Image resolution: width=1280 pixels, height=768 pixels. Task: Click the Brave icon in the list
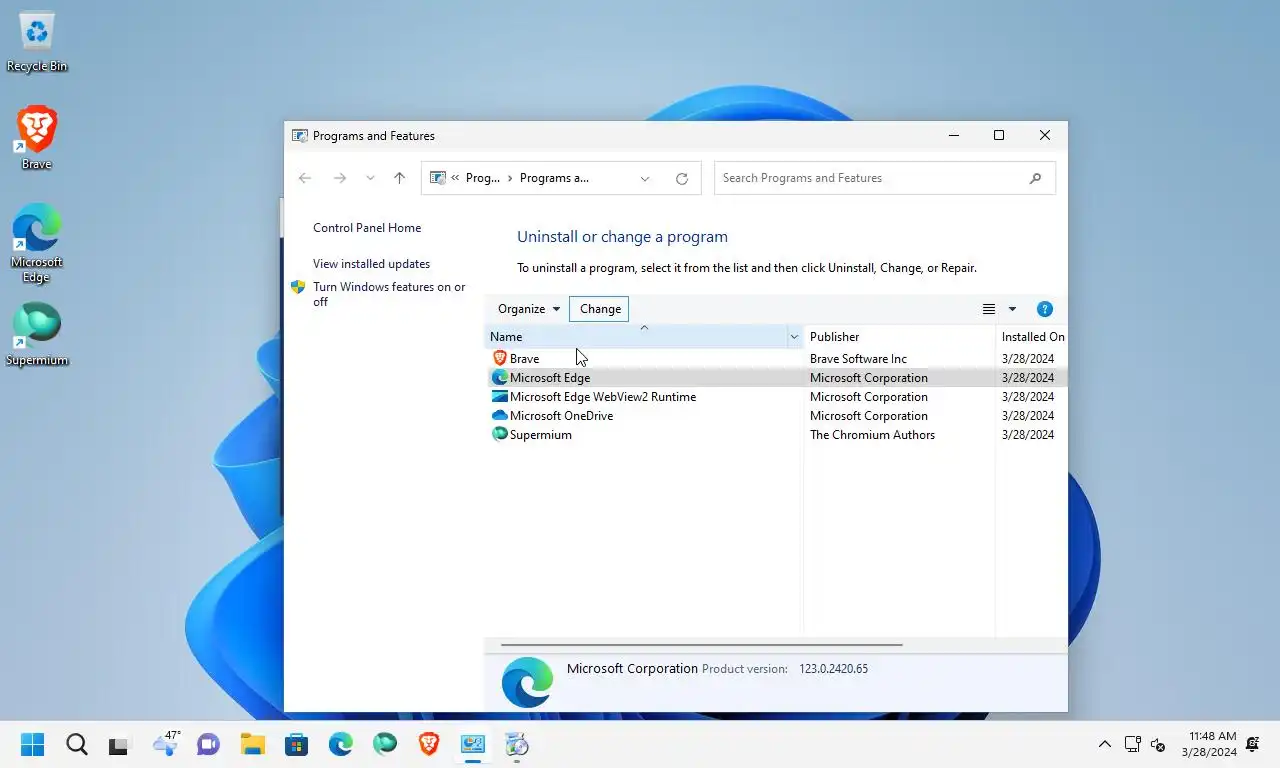(x=500, y=358)
